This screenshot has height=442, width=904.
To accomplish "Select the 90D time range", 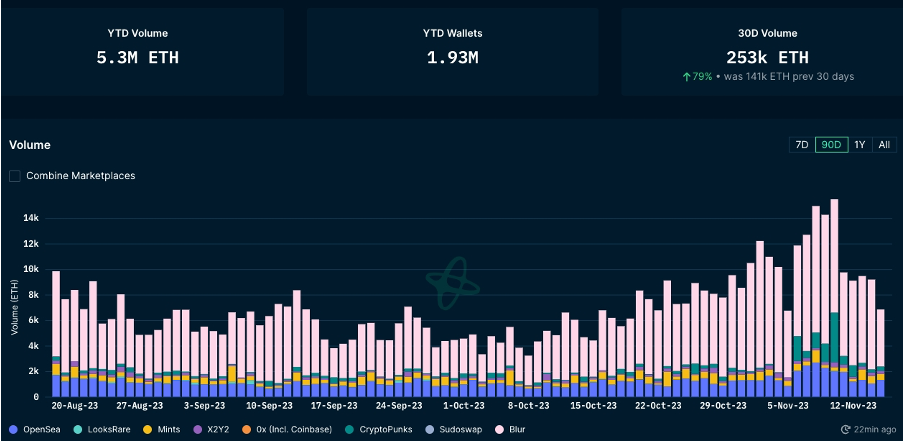I will pos(830,145).
